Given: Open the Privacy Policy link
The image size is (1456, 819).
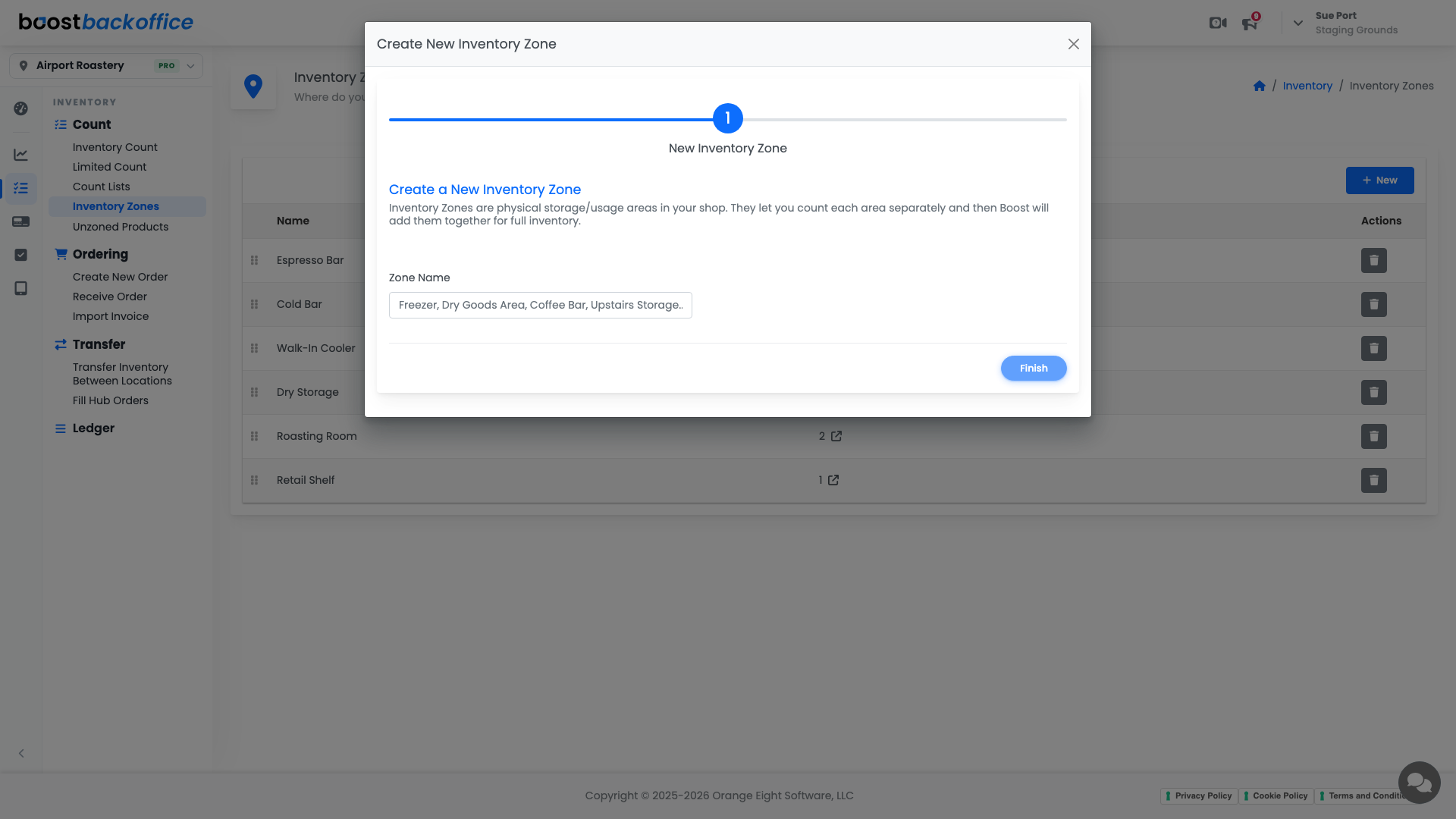Looking at the screenshot, I should click(1200, 795).
